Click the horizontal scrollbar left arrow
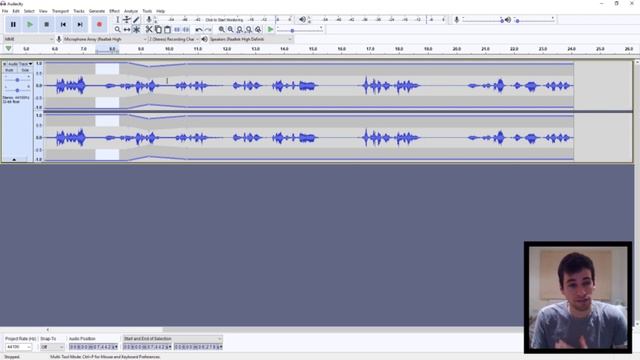This screenshot has width=640, height=360. (x=47, y=330)
